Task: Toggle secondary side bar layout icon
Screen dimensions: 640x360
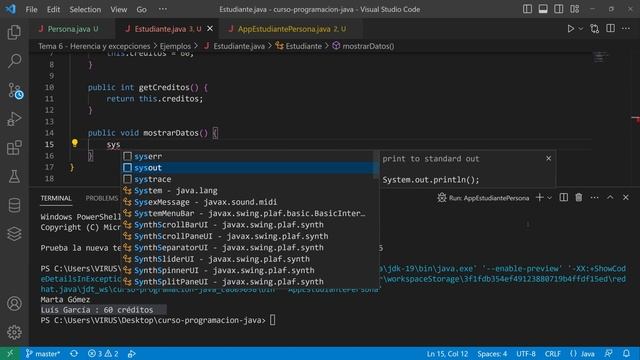Action: [558, 9]
